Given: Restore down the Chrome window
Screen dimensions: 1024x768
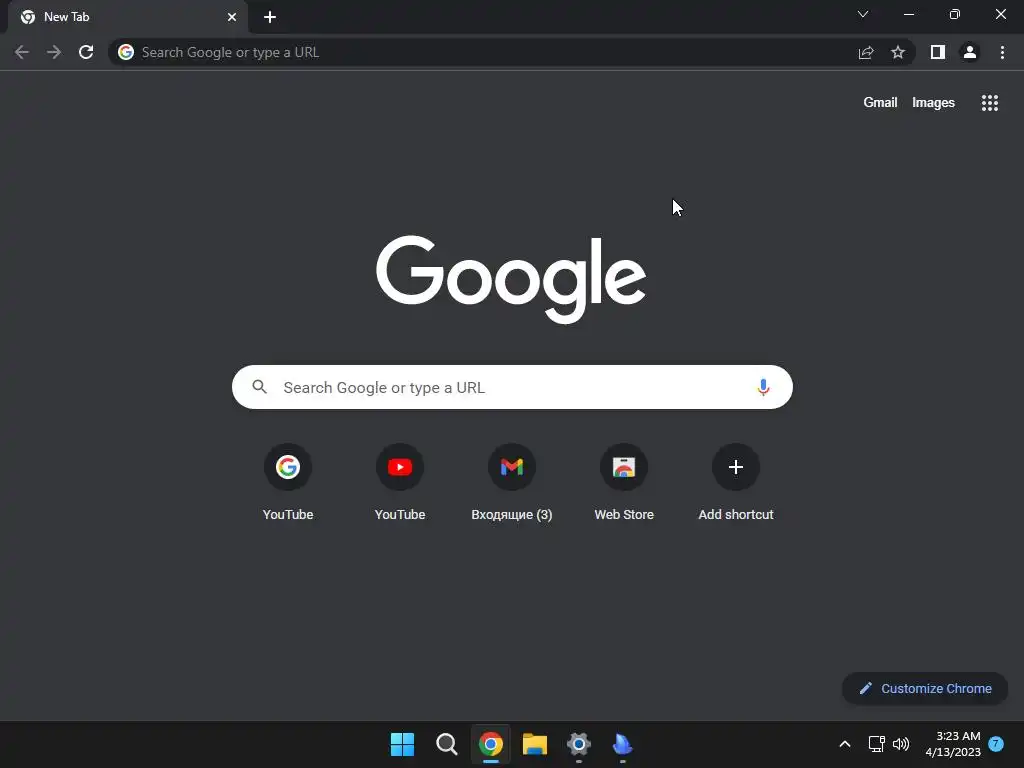Looking at the screenshot, I should (x=955, y=14).
